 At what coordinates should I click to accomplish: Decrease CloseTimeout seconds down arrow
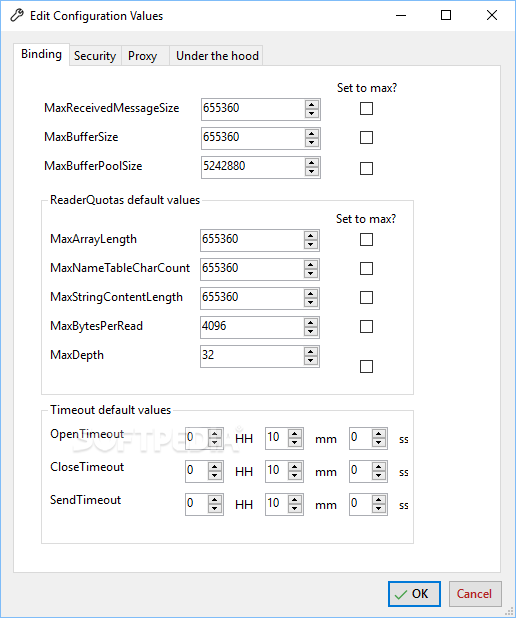(x=378, y=476)
